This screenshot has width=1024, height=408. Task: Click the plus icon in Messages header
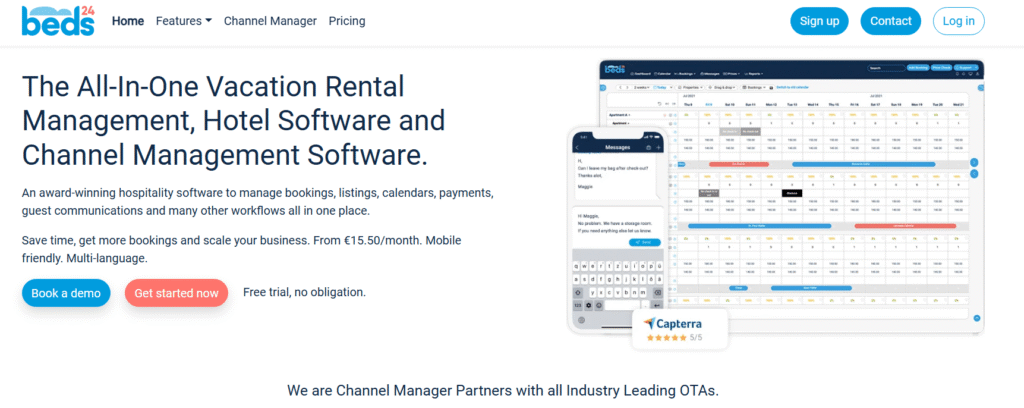pyautogui.click(x=659, y=147)
